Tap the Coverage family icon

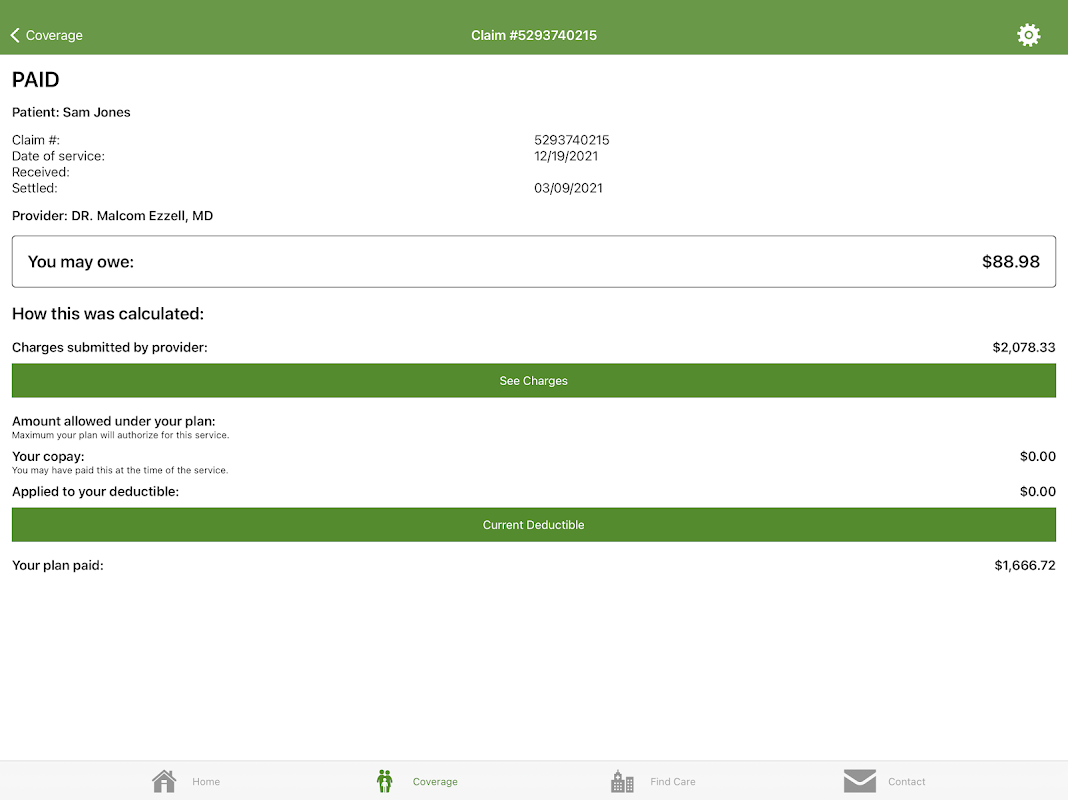click(385, 781)
